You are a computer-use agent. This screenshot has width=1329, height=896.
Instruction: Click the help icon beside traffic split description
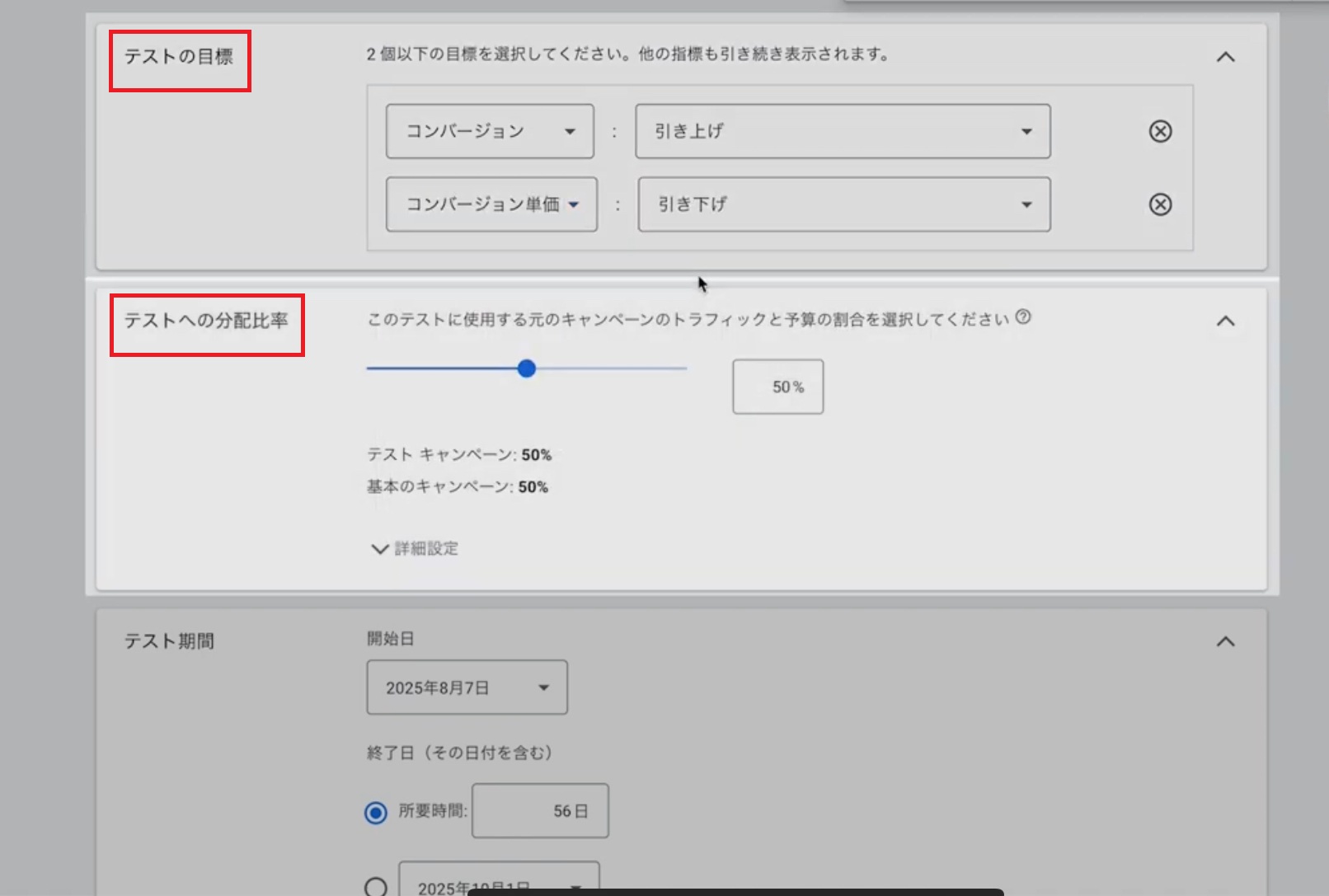pyautogui.click(x=1023, y=317)
